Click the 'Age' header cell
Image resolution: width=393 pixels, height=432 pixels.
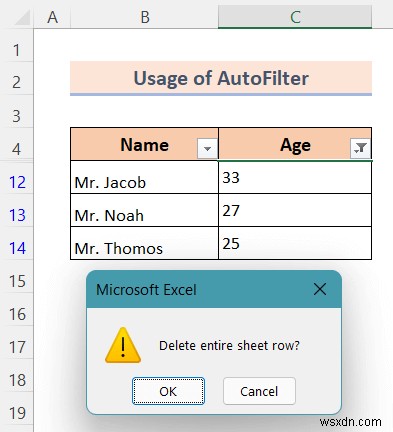[x=295, y=145]
